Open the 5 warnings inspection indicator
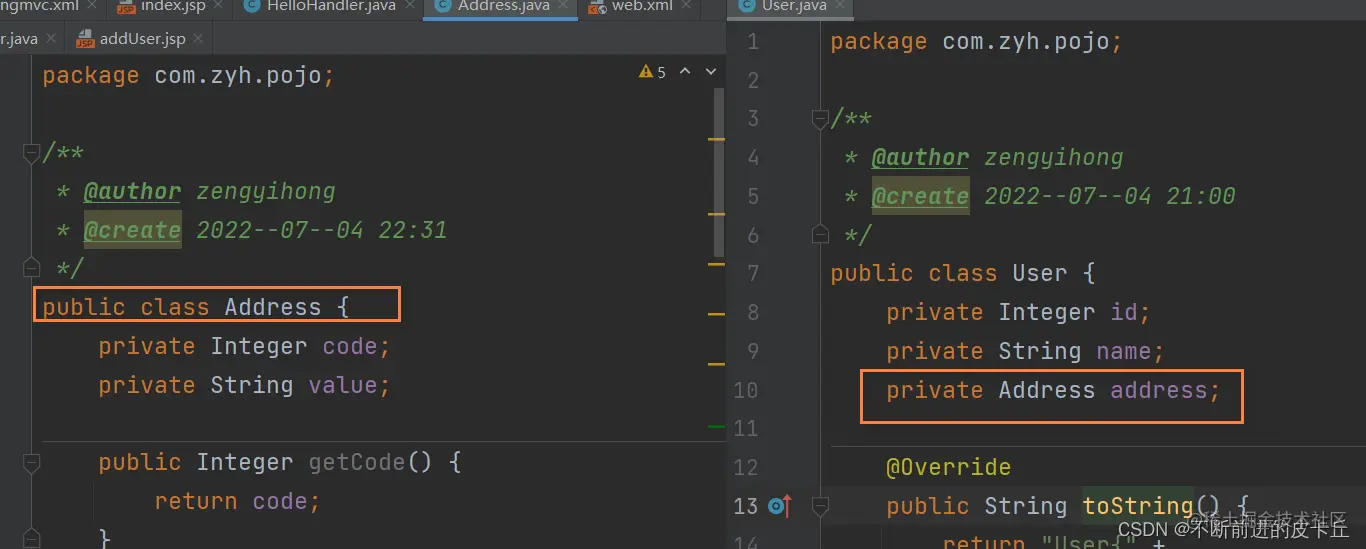The image size is (1366, 549). 652,72
